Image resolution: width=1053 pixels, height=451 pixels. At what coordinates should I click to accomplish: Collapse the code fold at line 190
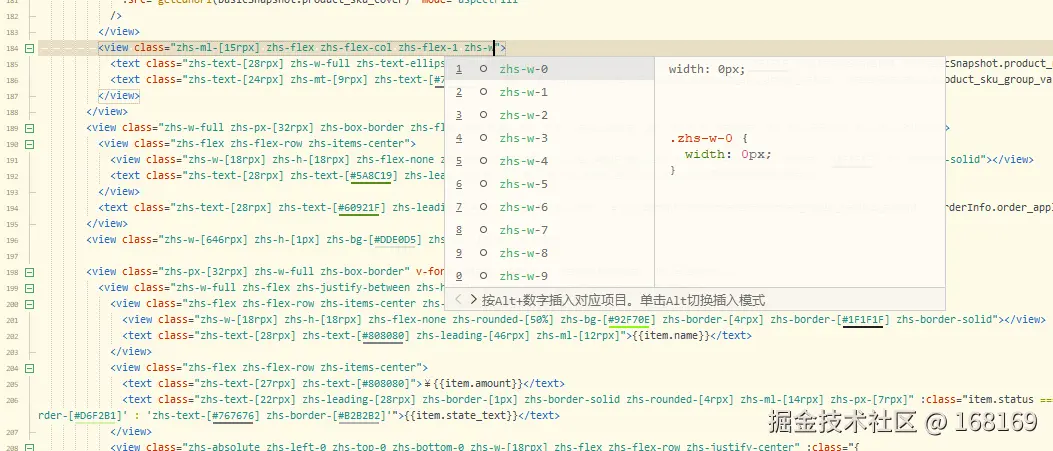(29, 144)
